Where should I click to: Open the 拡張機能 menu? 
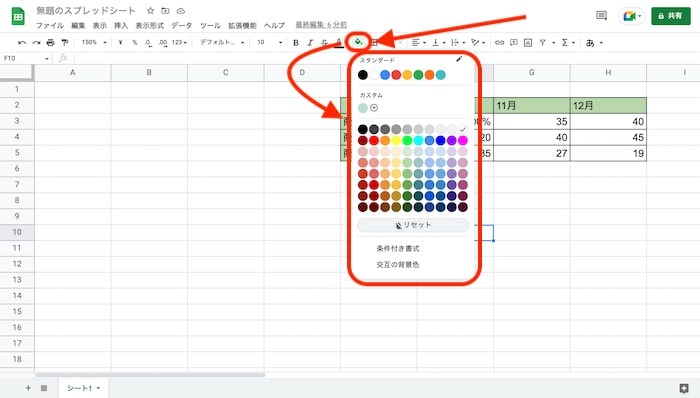[x=242, y=25]
